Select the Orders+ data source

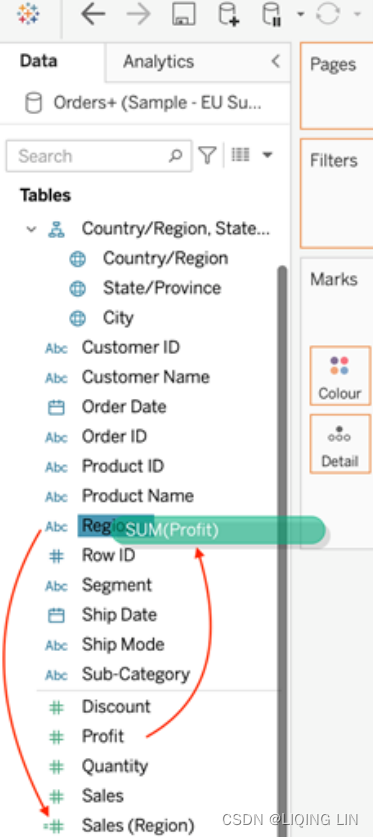(157, 102)
